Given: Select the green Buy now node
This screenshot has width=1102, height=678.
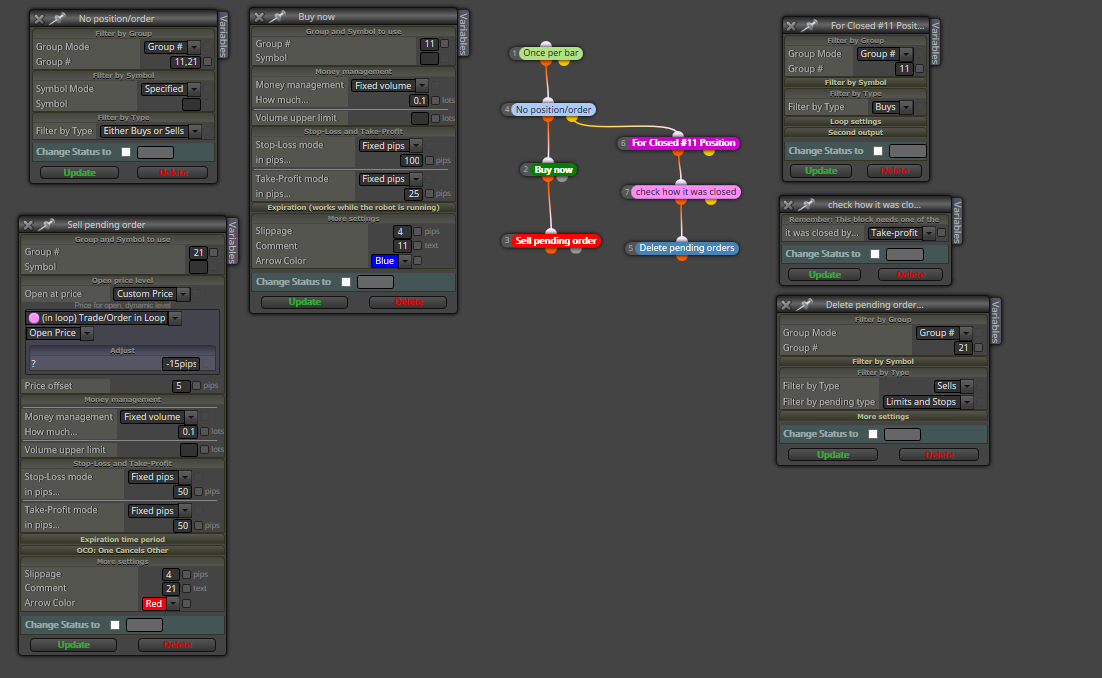Looking at the screenshot, I should [x=553, y=169].
